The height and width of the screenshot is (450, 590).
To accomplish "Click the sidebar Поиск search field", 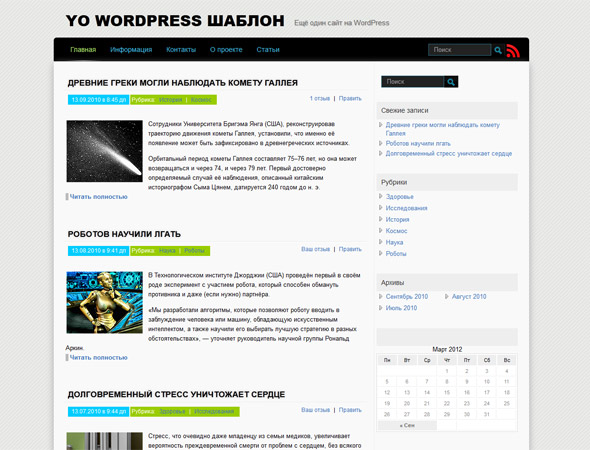I will (x=413, y=82).
